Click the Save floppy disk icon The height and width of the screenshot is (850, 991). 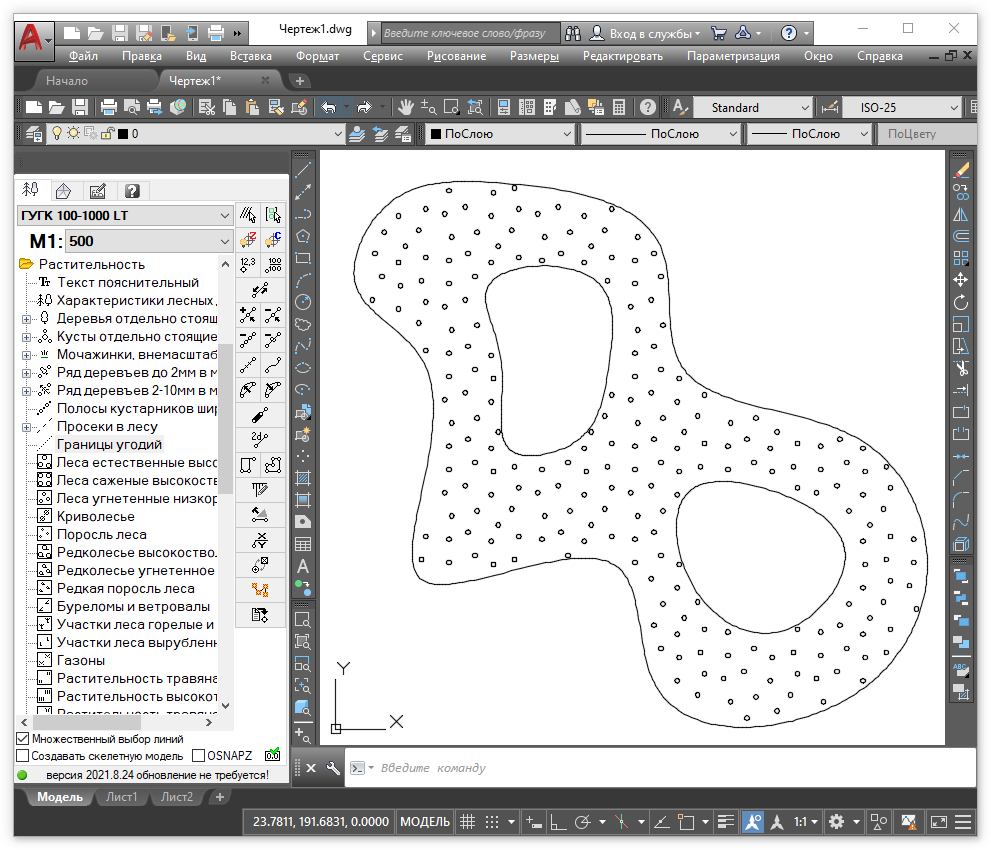[80, 107]
